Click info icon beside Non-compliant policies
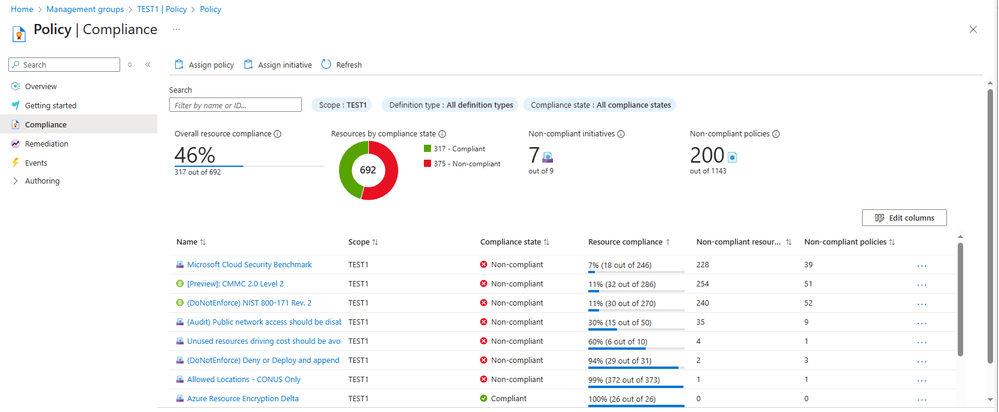Screen dimensions: 999x412 (x=777, y=134)
